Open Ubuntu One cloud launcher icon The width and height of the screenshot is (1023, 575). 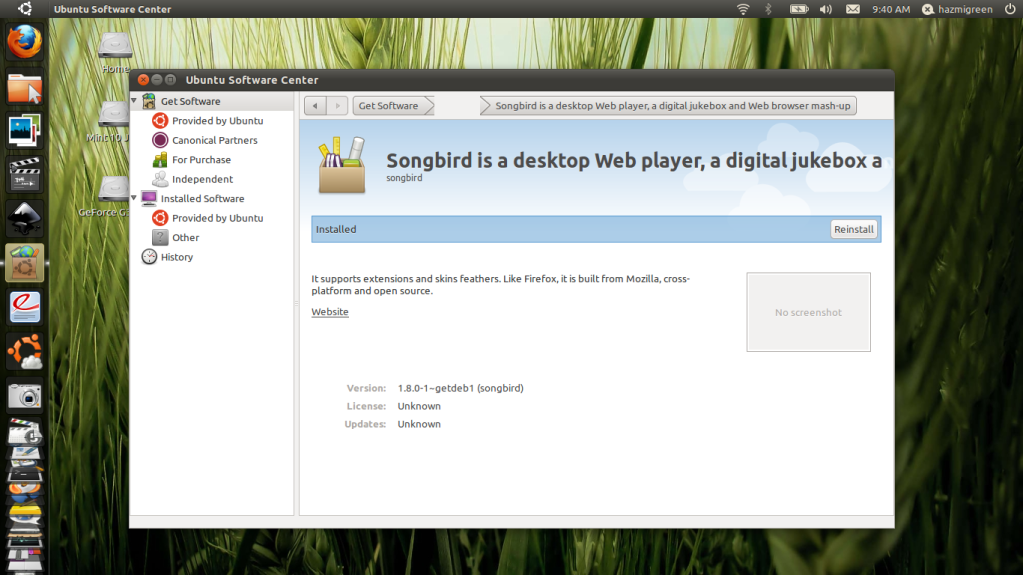(x=24, y=351)
